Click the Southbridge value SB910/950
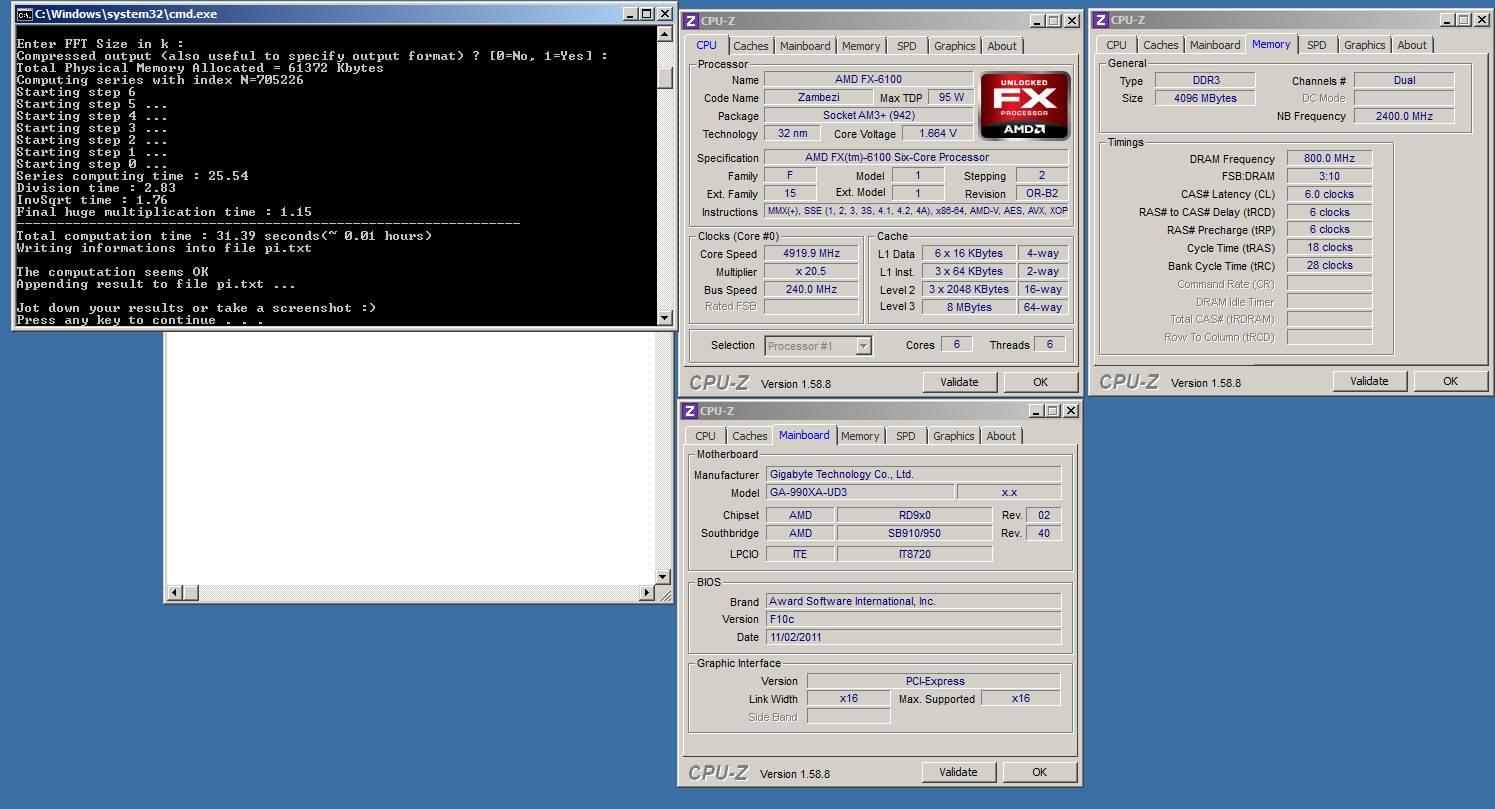Viewport: 1495px width, 809px height. [914, 534]
